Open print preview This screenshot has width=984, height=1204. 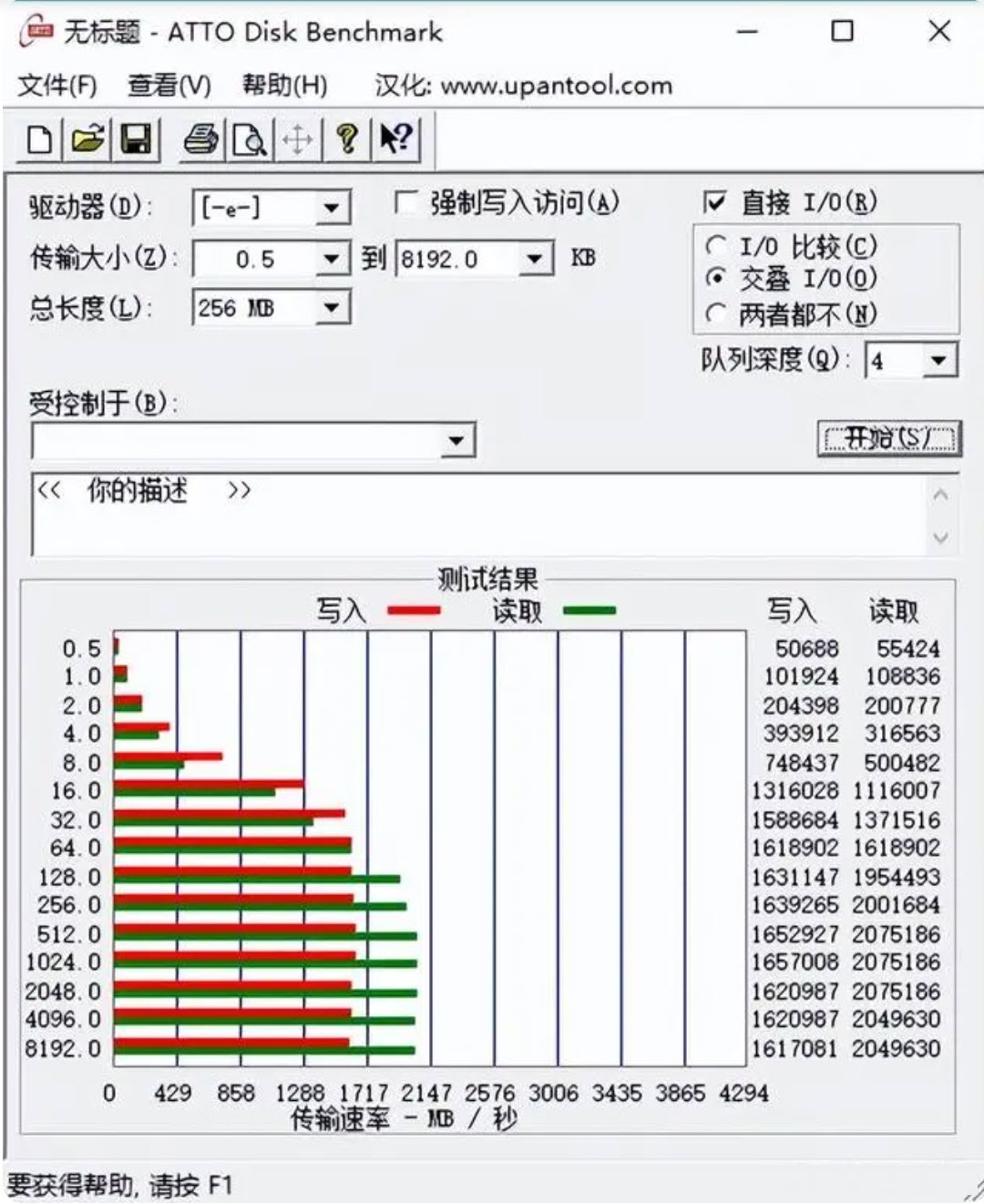(x=249, y=139)
